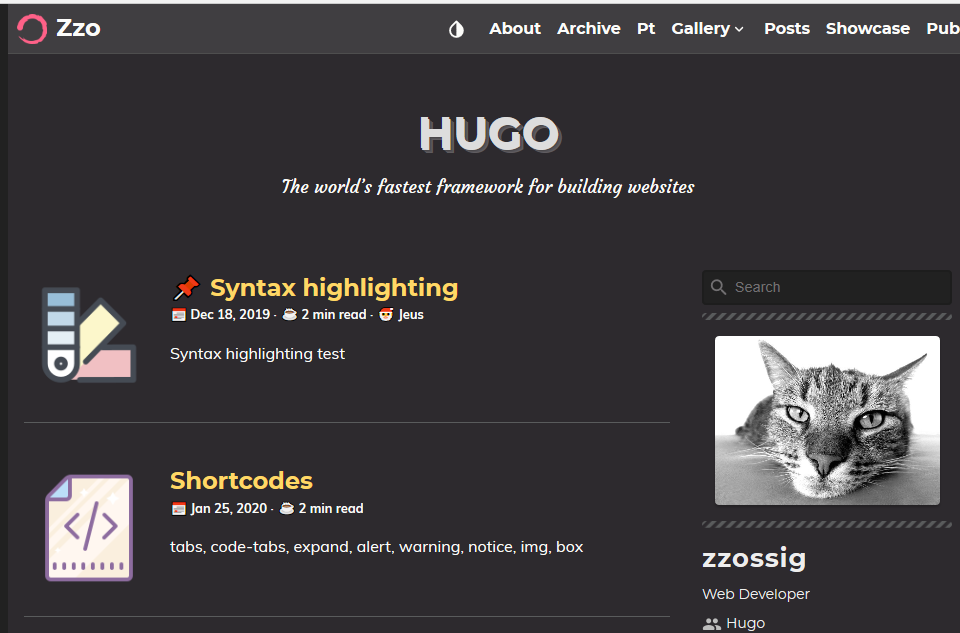Click the Syntax highlighting post title

point(333,288)
